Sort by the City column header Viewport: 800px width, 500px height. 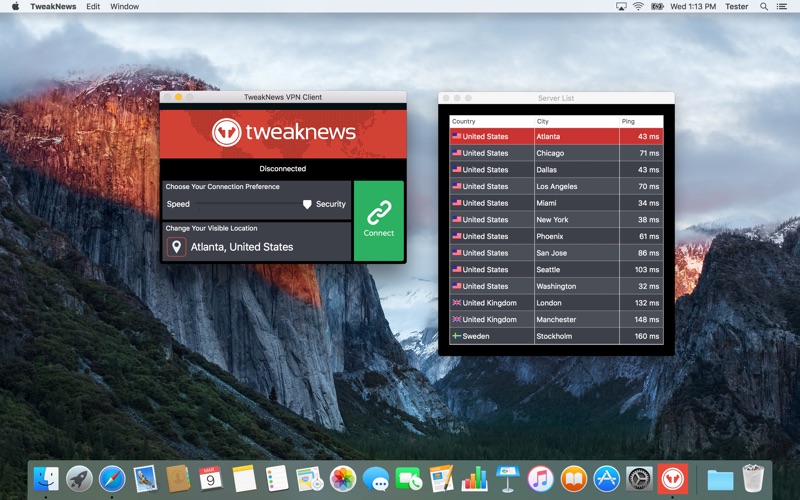(577, 121)
